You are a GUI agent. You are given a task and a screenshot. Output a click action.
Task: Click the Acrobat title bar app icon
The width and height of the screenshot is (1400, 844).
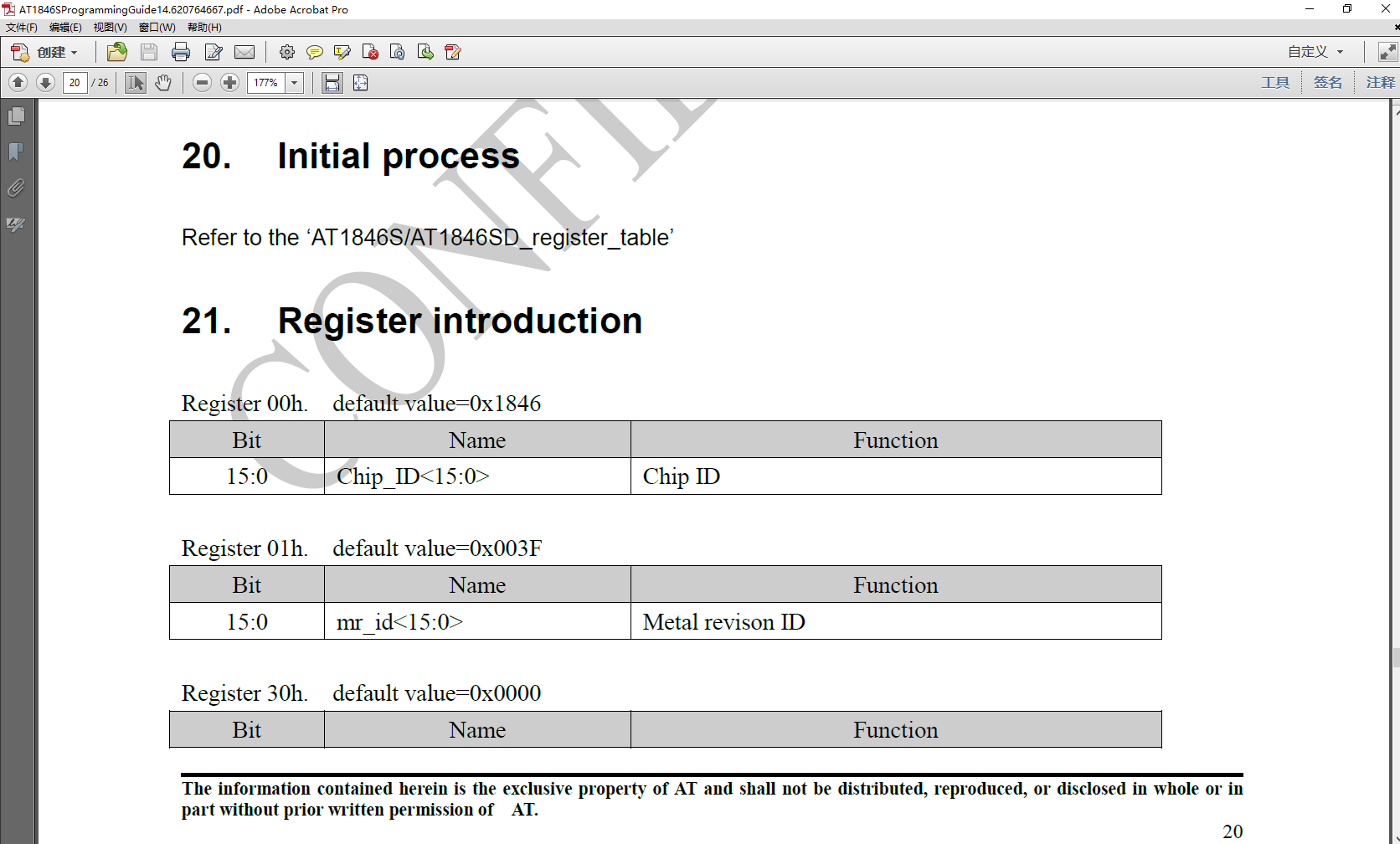[x=8, y=9]
